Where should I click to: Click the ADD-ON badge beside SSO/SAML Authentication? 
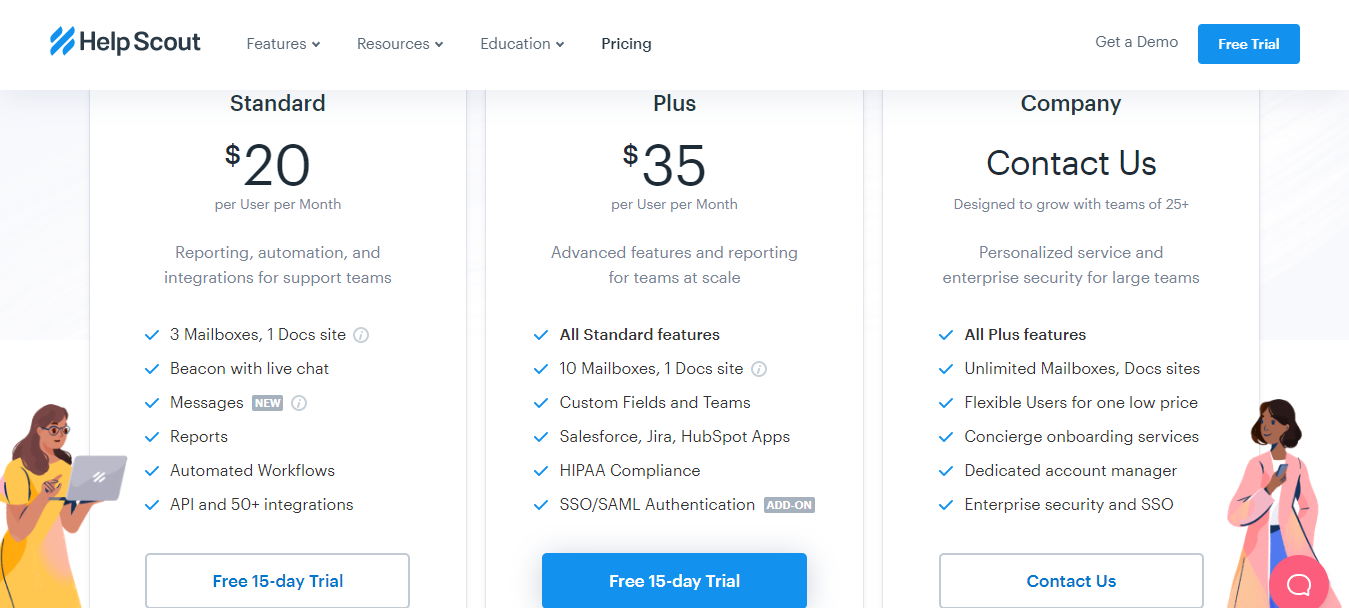pos(789,504)
